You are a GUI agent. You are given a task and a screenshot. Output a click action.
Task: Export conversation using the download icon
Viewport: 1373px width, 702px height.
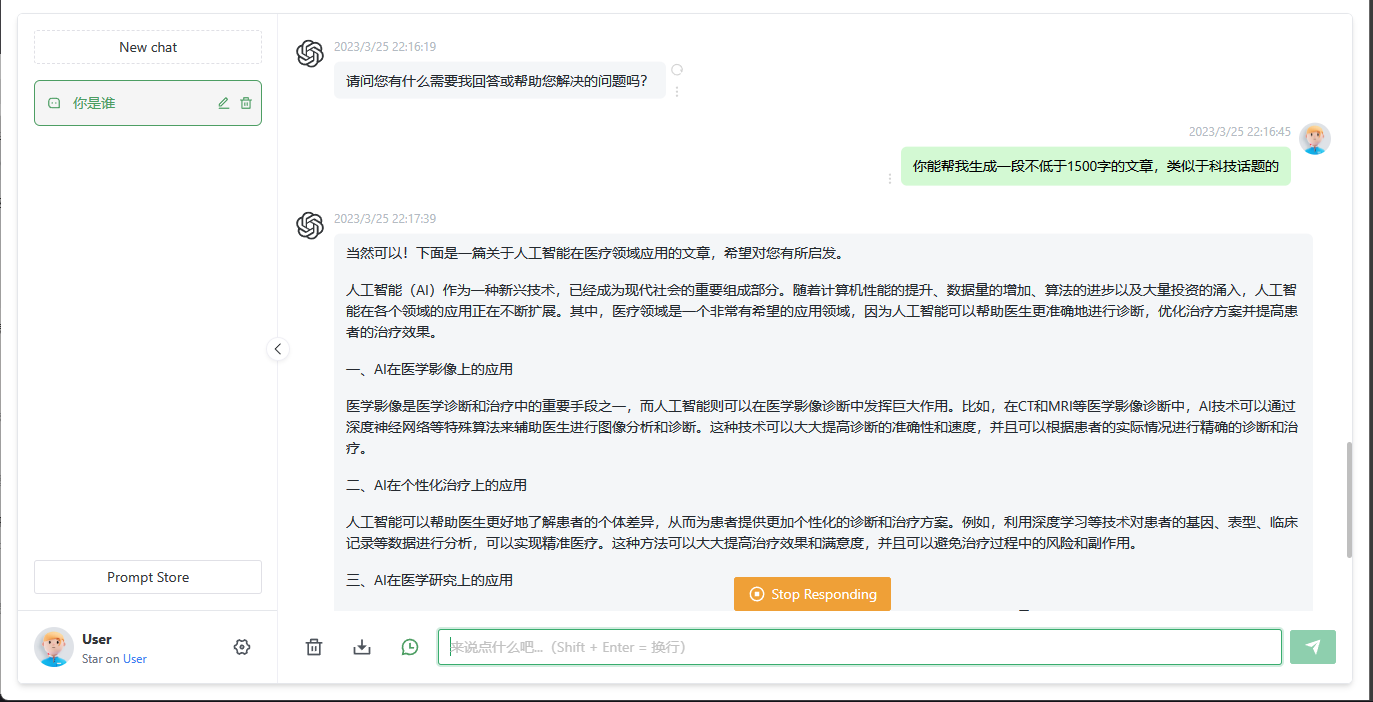click(x=362, y=647)
